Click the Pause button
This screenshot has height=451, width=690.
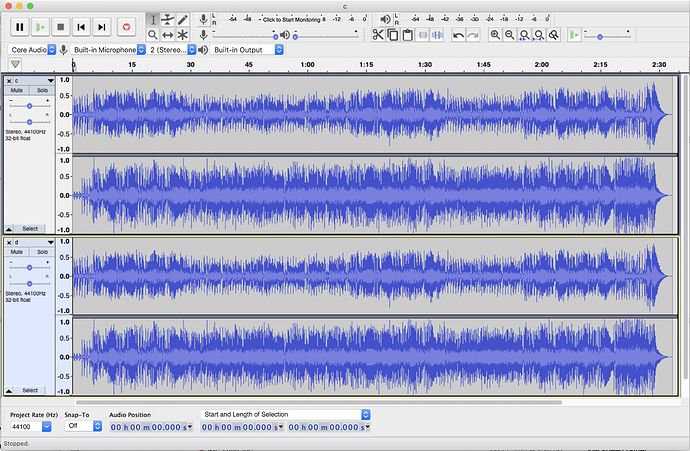20,27
